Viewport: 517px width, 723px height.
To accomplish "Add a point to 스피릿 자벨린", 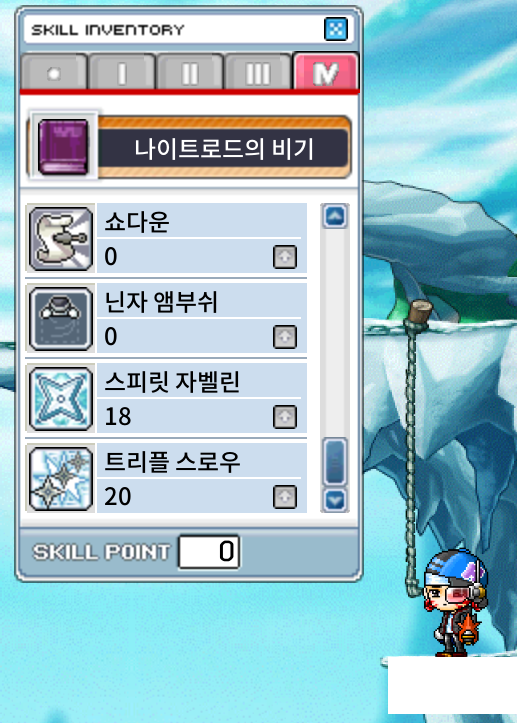I will point(285,417).
